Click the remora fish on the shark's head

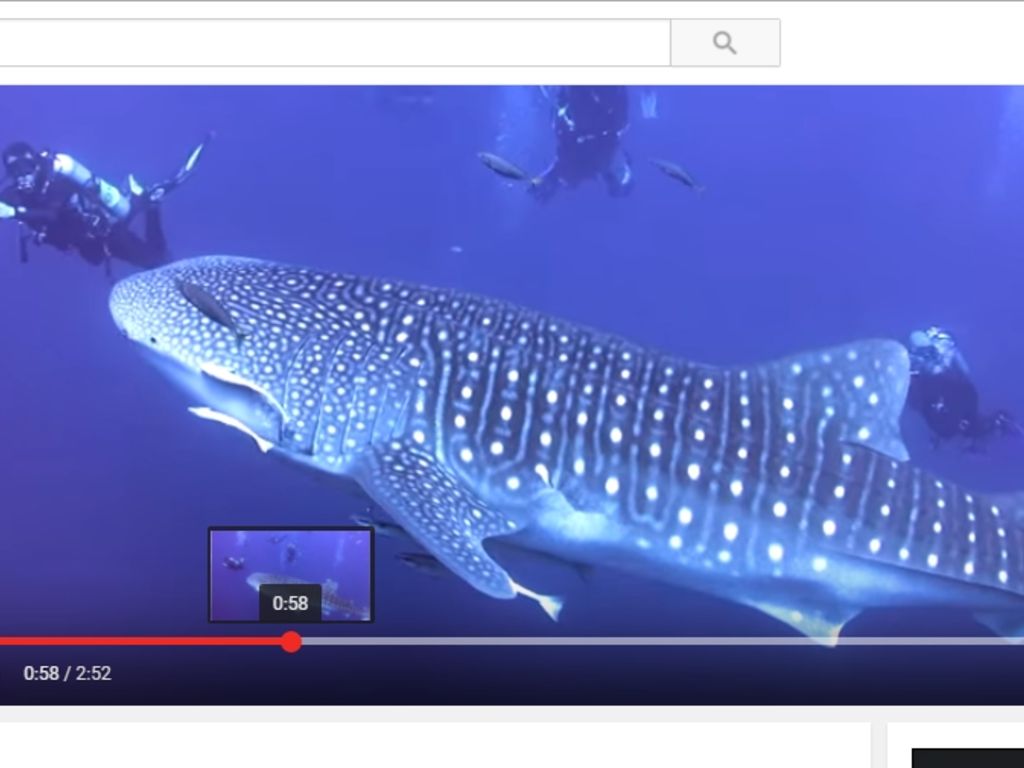click(x=210, y=307)
